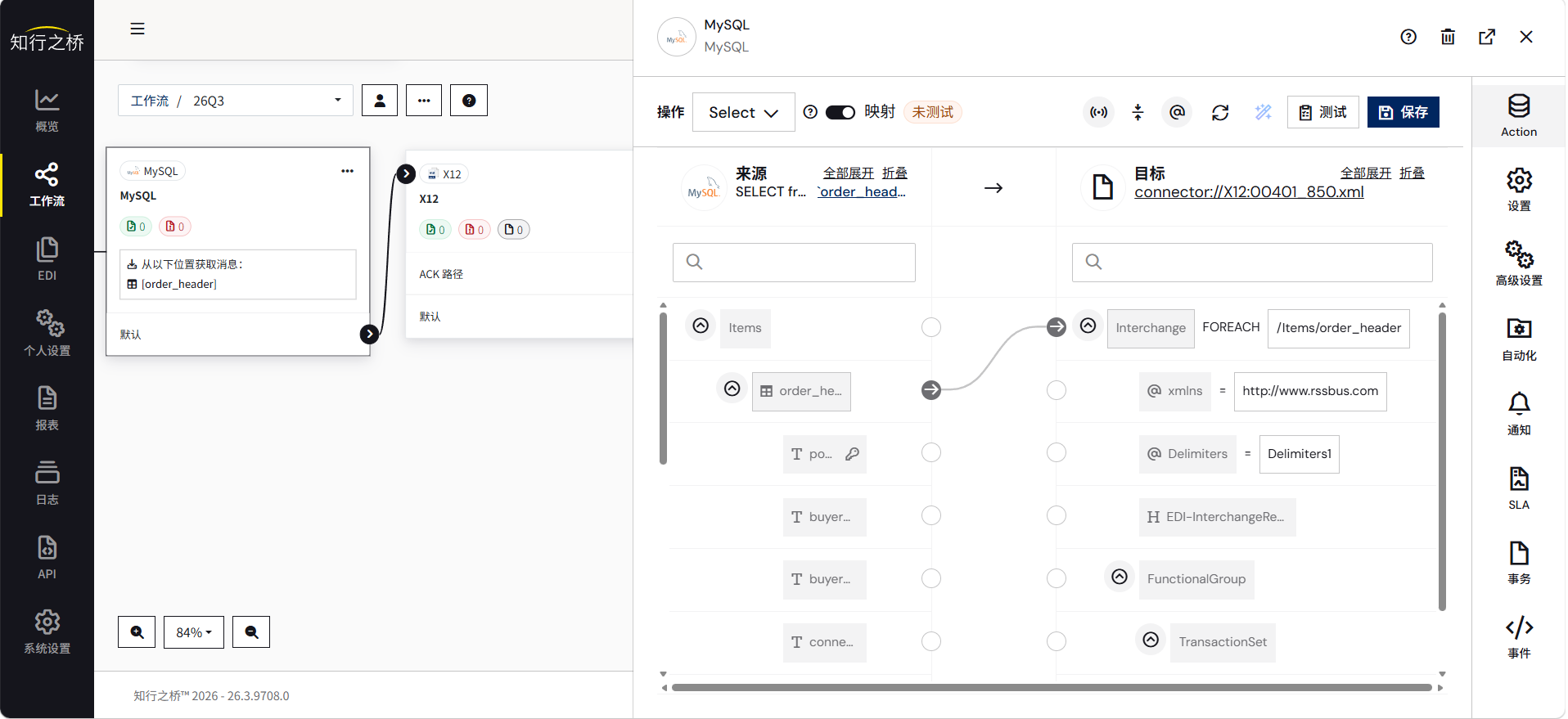1568x719 pixels.
Task: Save the mapping with 保存 button
Action: click(1404, 112)
